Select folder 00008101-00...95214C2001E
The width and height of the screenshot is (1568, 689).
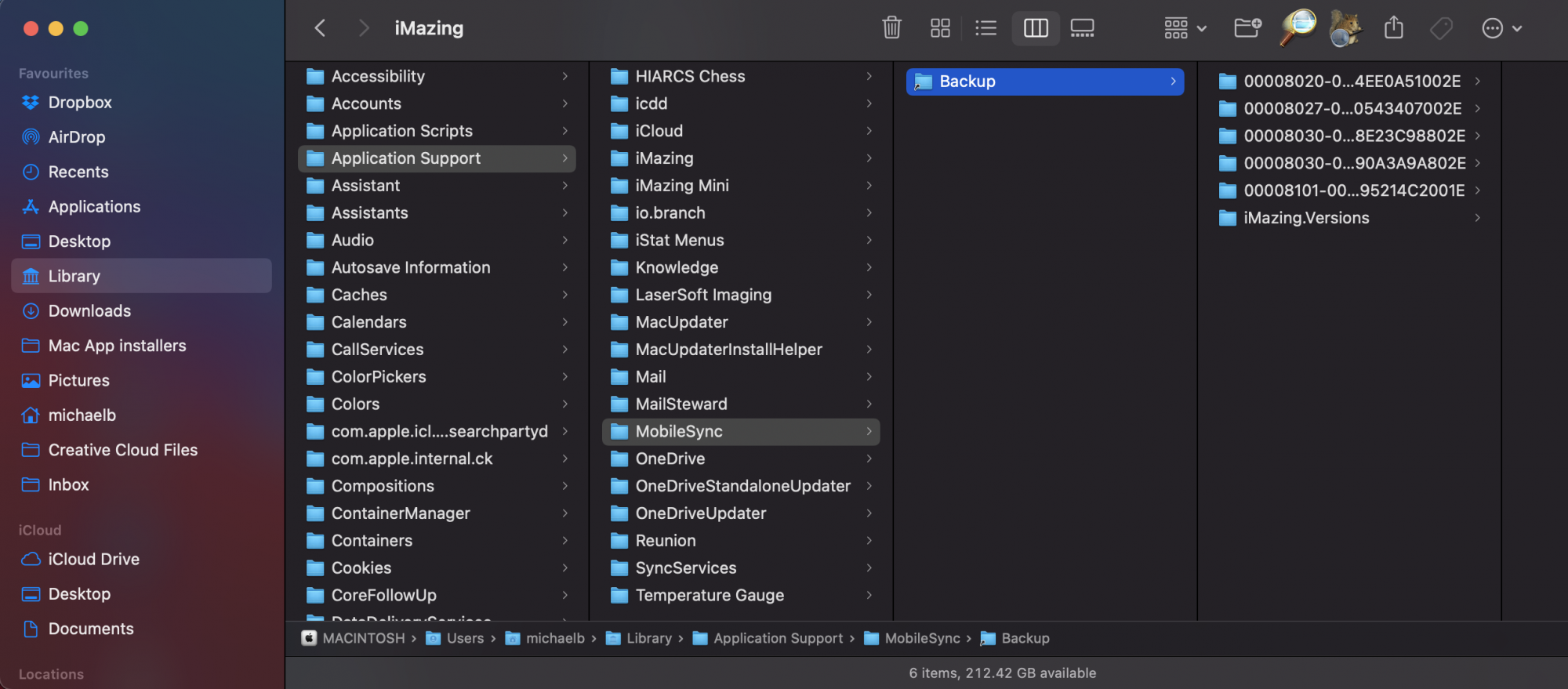(1349, 190)
